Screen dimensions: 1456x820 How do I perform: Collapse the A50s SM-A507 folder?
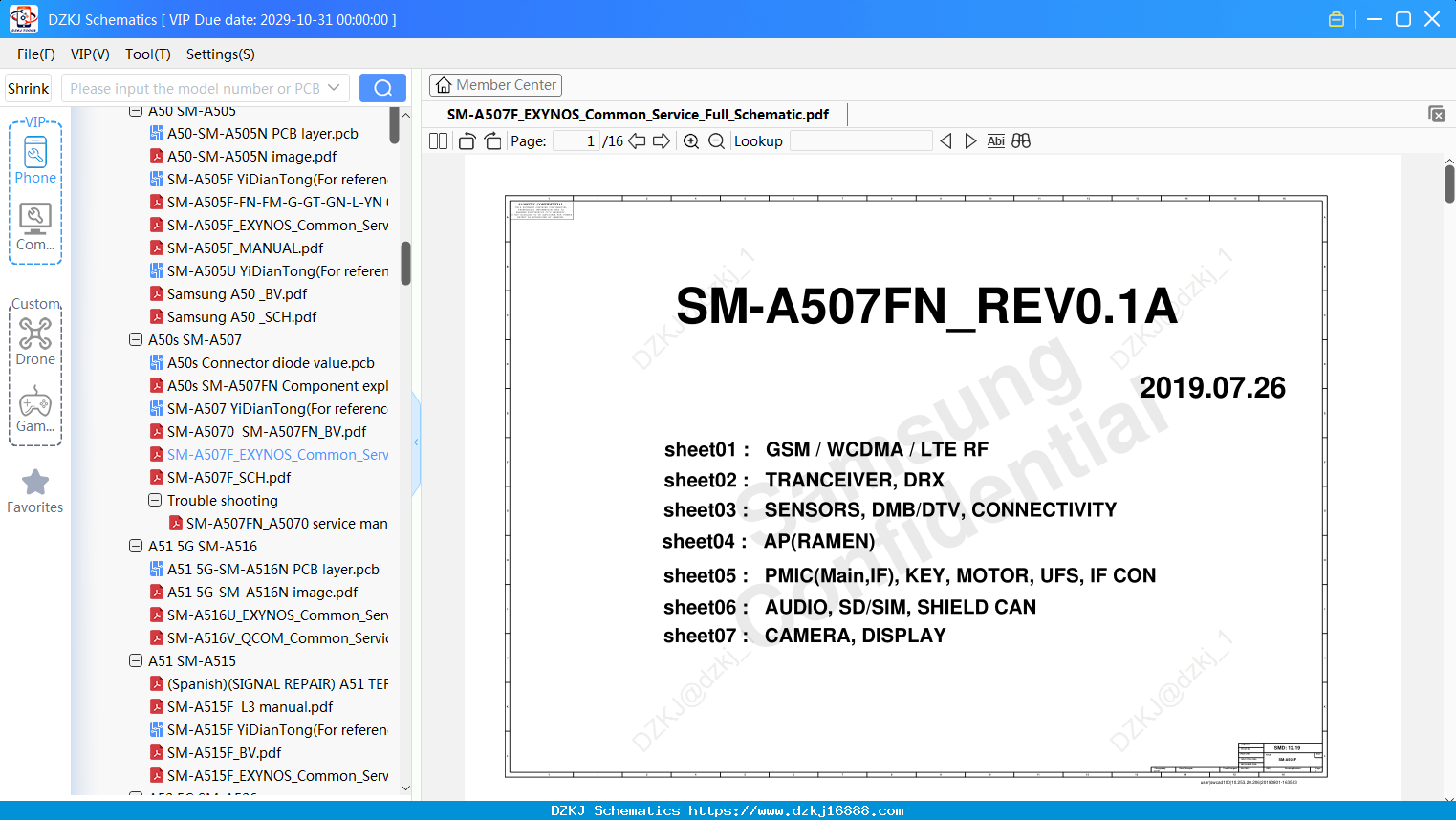point(136,339)
